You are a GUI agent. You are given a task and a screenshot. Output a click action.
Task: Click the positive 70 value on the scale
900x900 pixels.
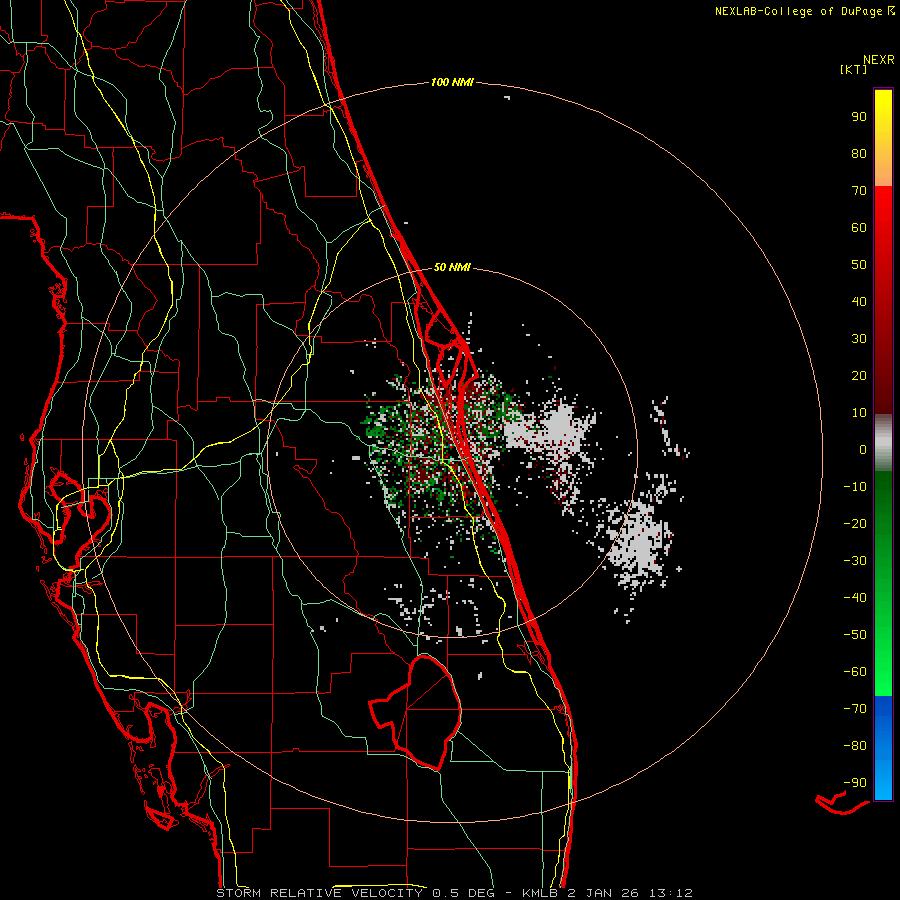[859, 191]
